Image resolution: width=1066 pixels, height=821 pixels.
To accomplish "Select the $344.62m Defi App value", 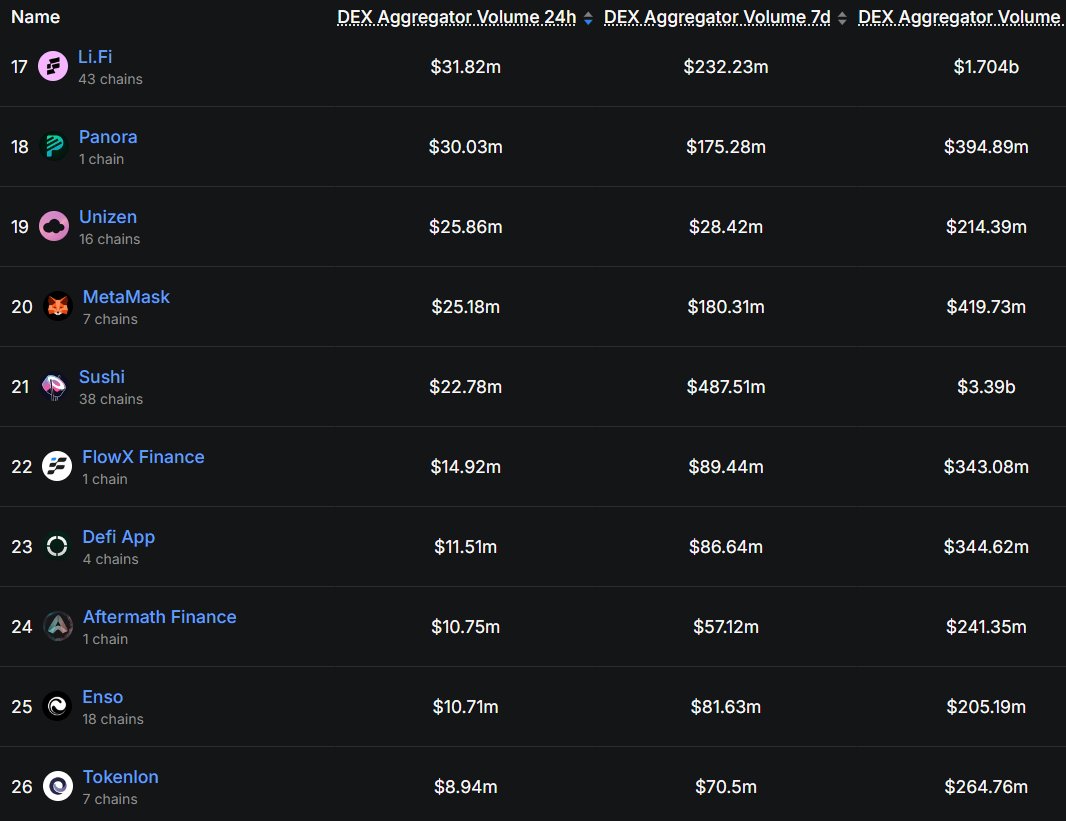I will [x=986, y=546].
